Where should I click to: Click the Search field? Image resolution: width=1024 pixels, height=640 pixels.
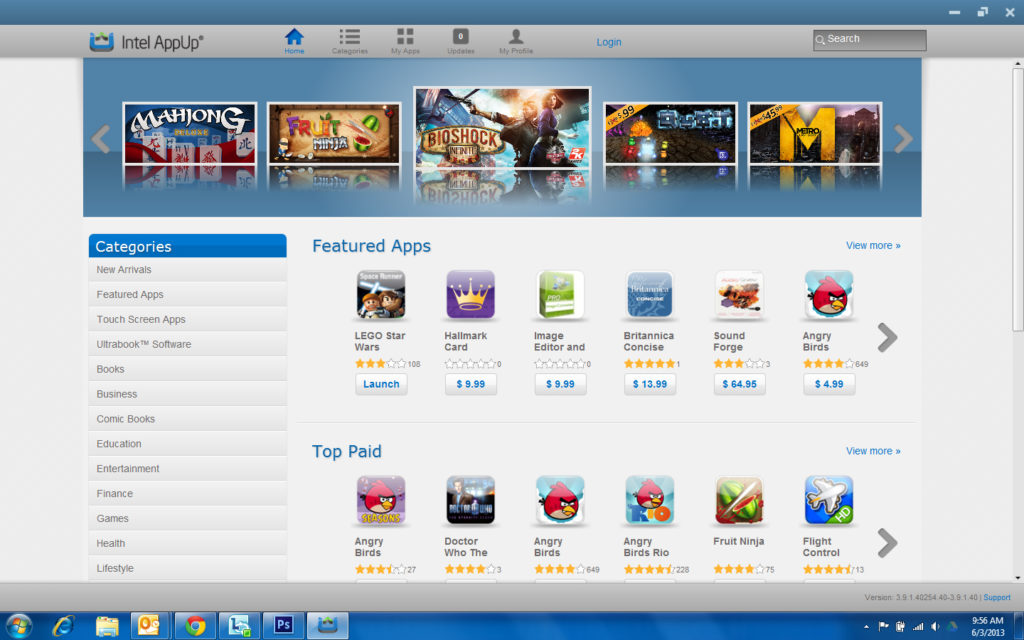point(869,40)
